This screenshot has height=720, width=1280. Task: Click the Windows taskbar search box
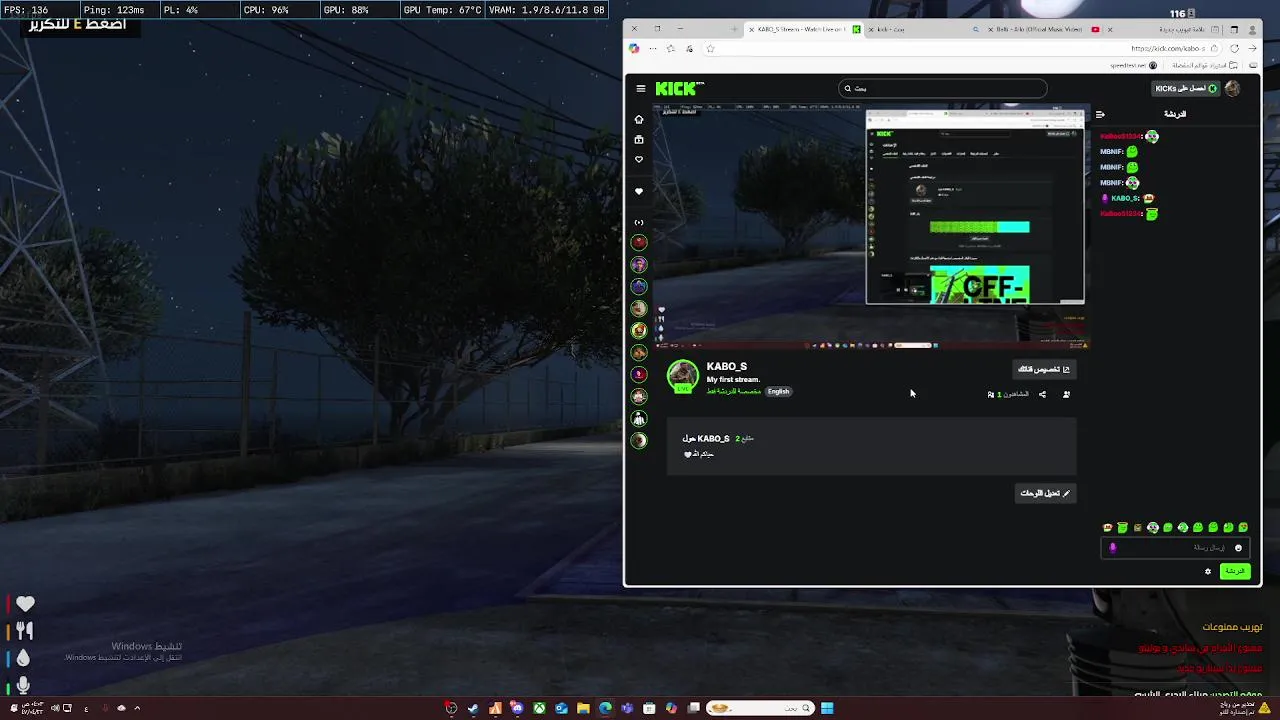pos(759,708)
